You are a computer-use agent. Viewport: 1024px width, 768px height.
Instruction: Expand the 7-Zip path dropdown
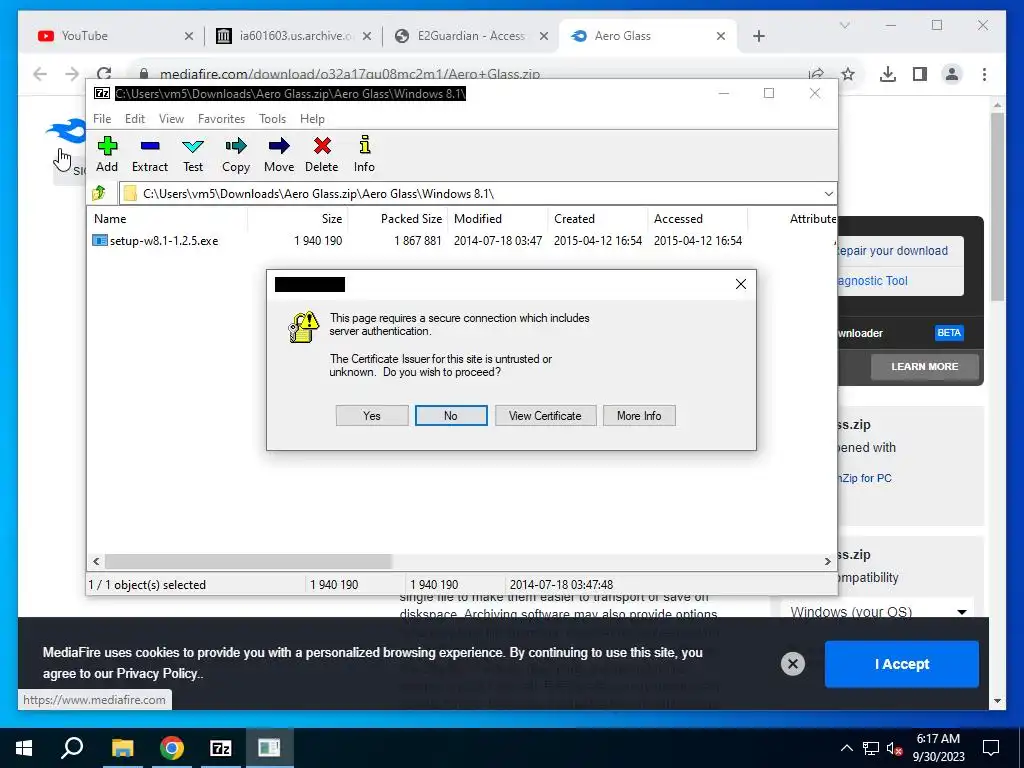(x=828, y=194)
